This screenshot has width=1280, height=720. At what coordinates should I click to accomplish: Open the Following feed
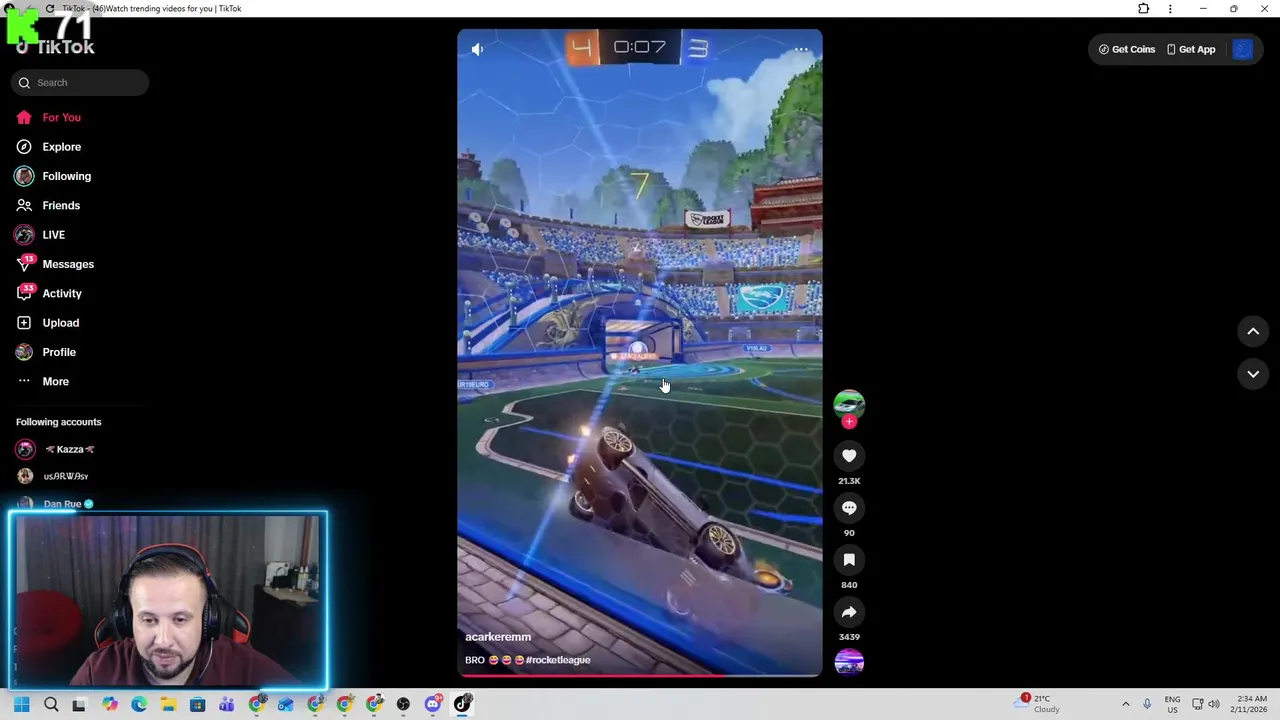tap(66, 176)
